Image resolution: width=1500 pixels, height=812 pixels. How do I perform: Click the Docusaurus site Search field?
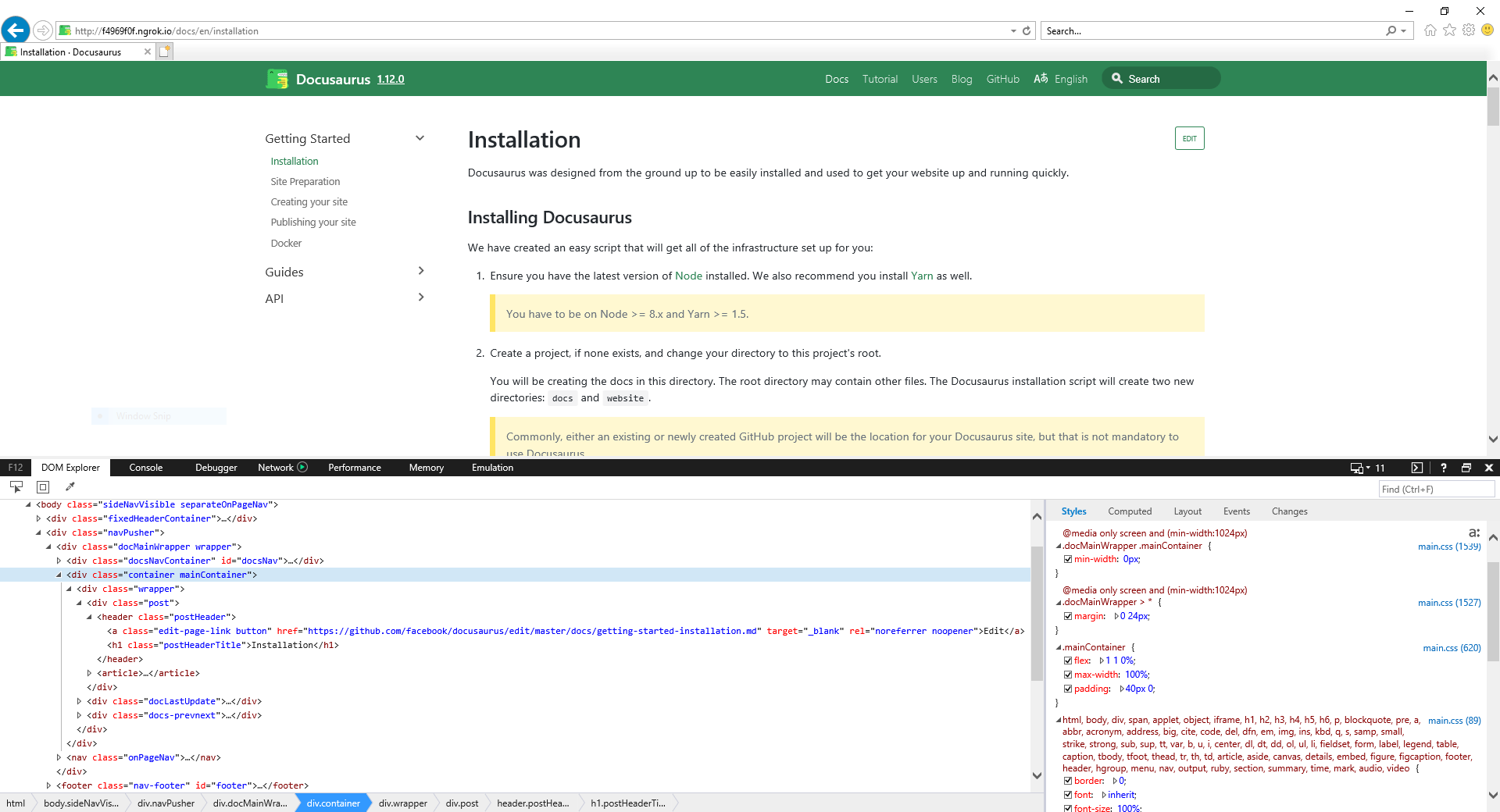[1161, 79]
